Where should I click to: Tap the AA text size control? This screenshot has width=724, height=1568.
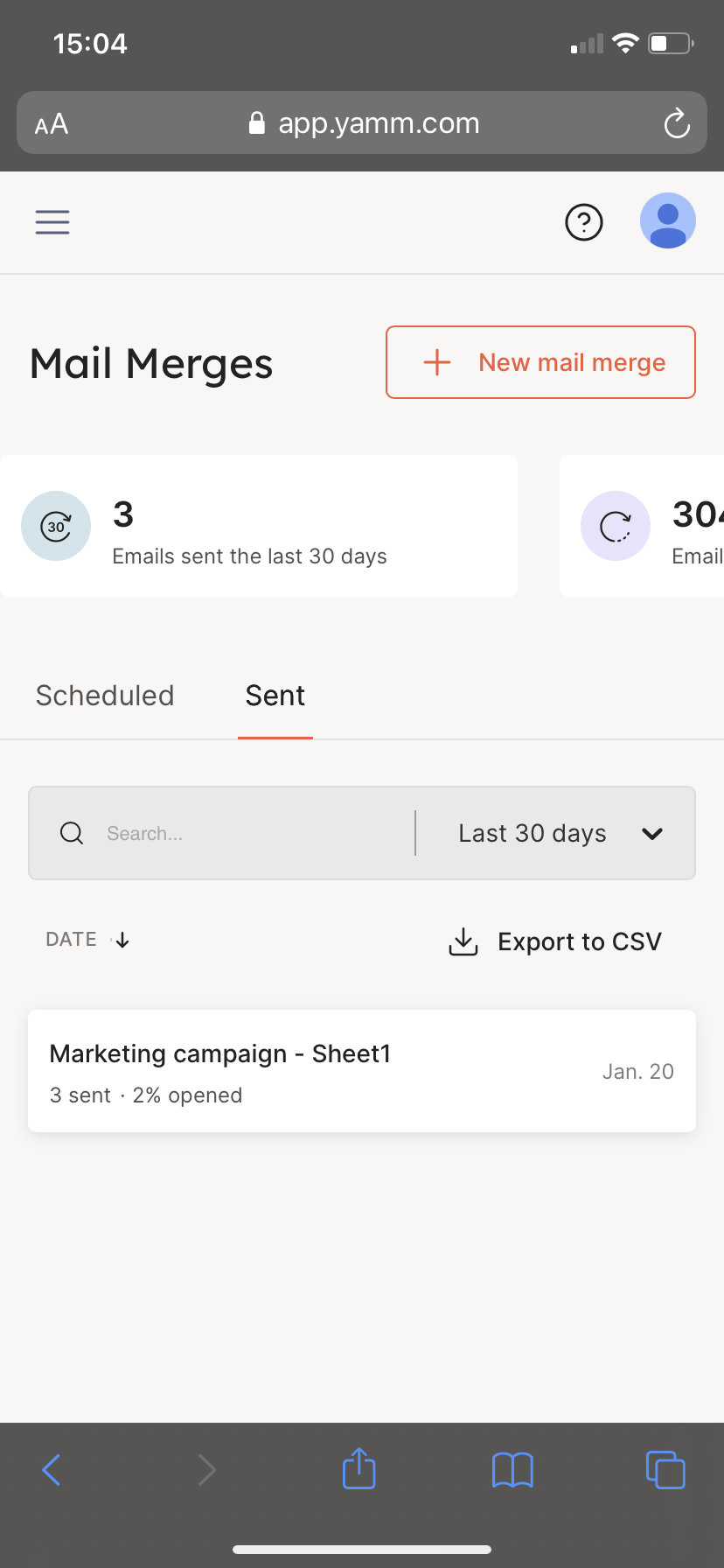[x=52, y=123]
